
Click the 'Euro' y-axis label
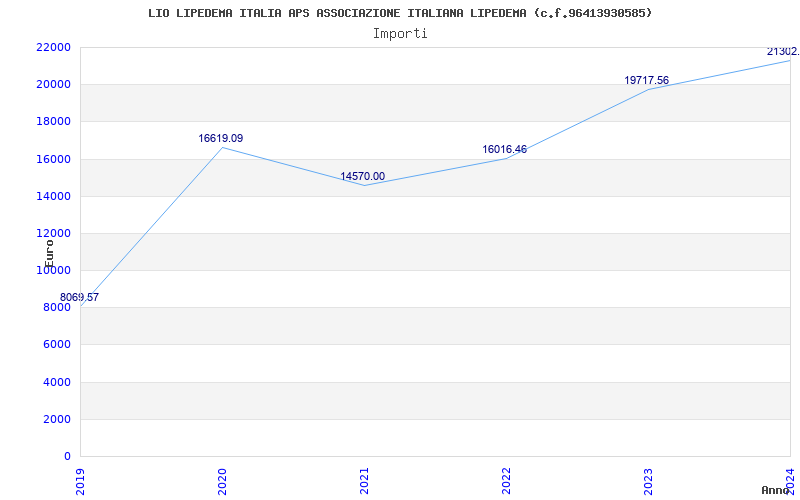[x=49, y=254]
